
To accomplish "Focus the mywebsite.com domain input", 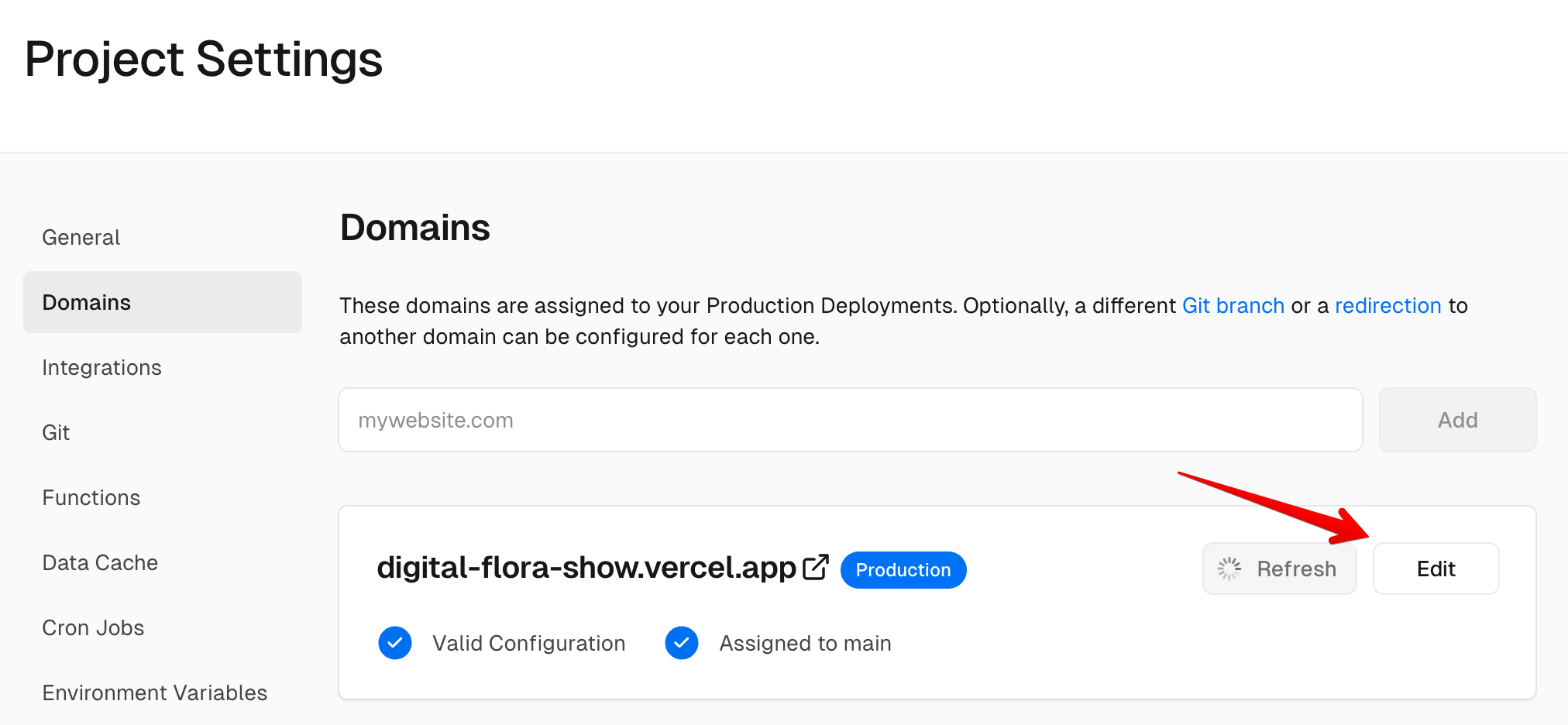I will pos(850,420).
